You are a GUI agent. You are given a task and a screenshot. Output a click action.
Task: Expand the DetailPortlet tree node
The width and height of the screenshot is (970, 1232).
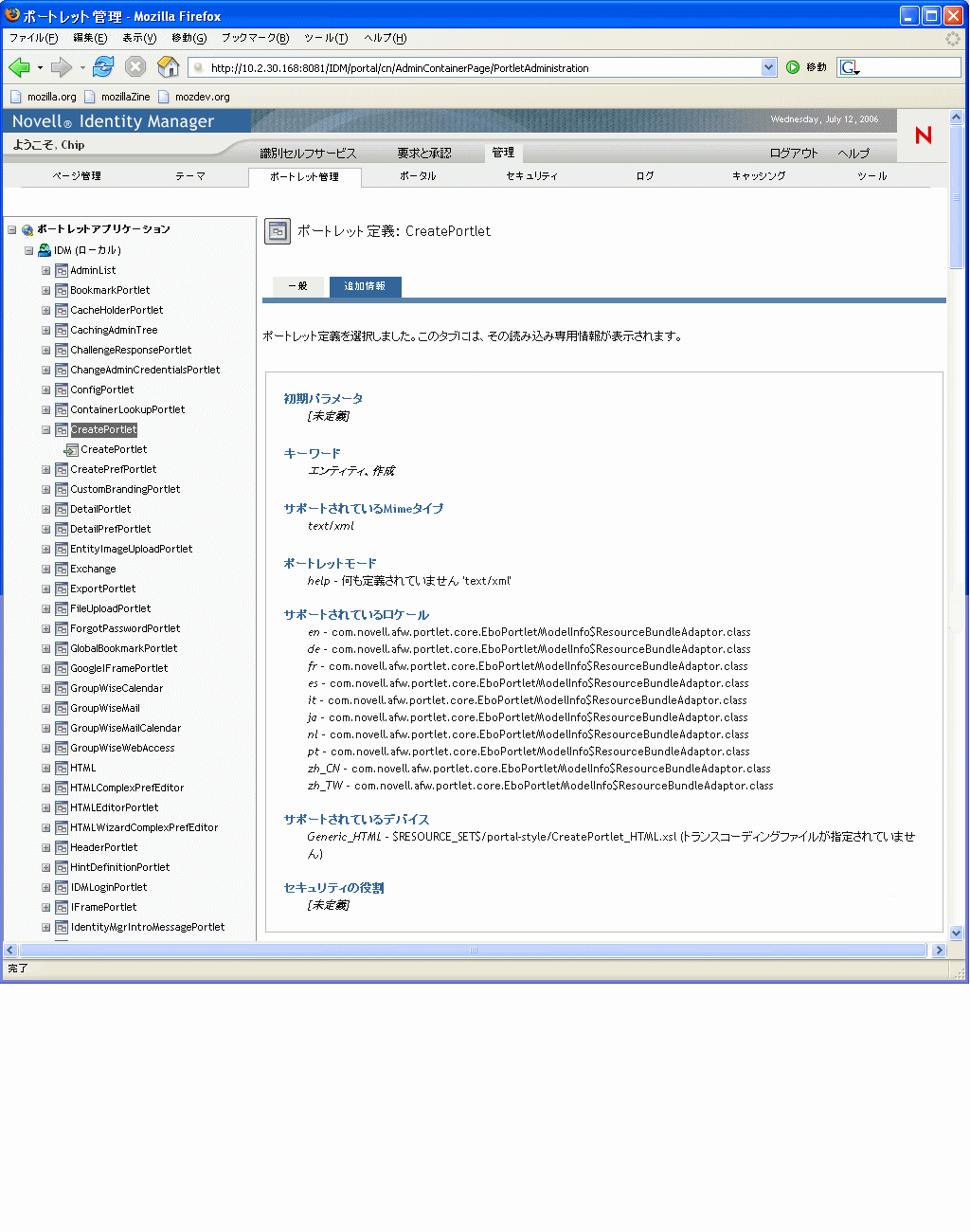point(45,510)
